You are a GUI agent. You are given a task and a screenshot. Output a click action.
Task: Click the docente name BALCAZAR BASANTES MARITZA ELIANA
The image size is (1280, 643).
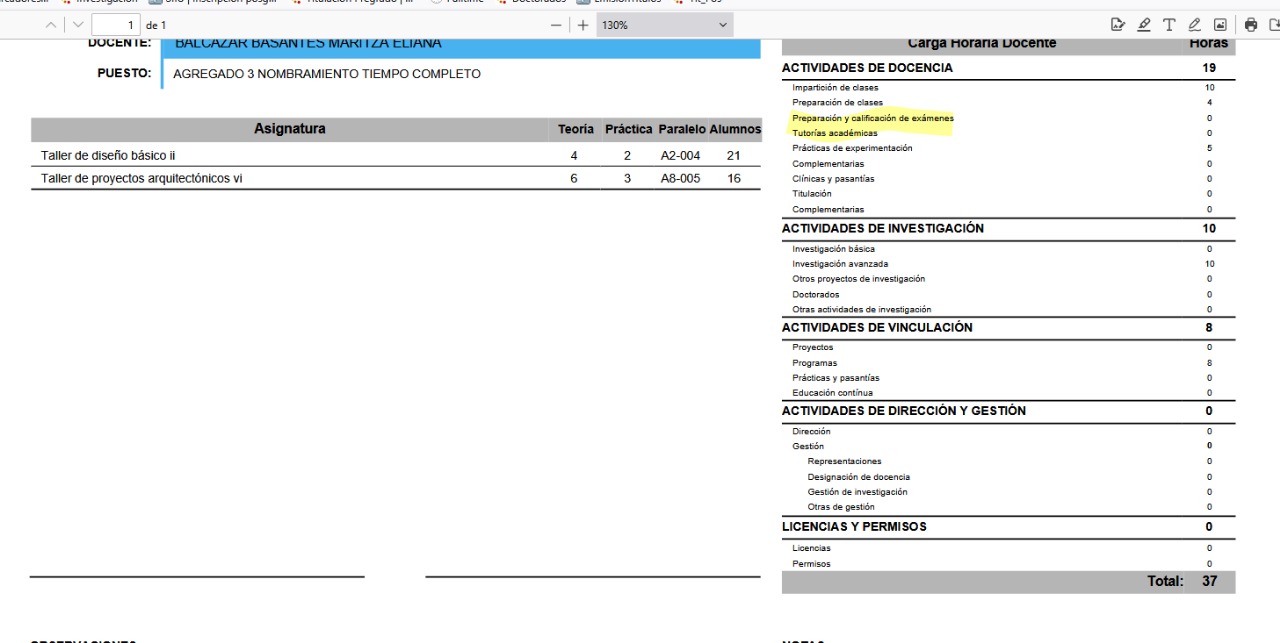click(x=308, y=44)
